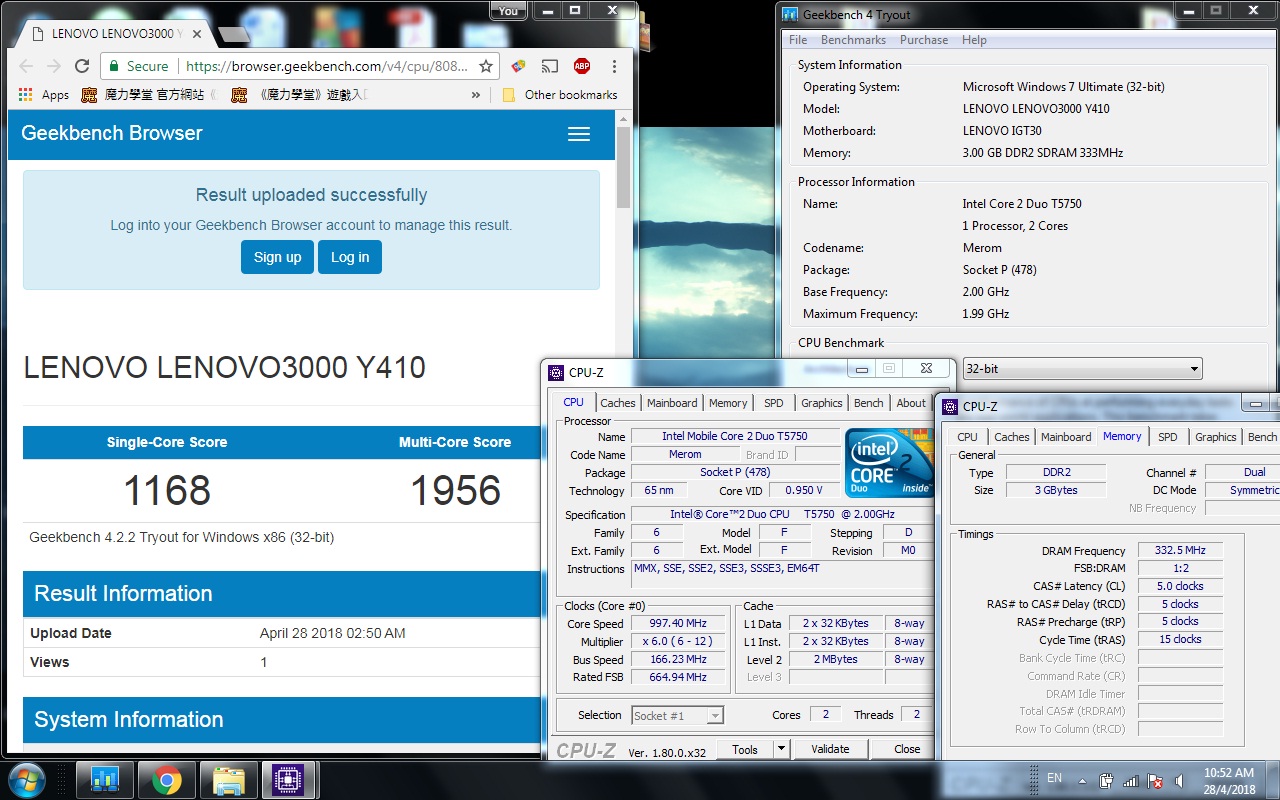Click the Chrome forward arrow
The height and width of the screenshot is (800, 1280).
[53, 66]
